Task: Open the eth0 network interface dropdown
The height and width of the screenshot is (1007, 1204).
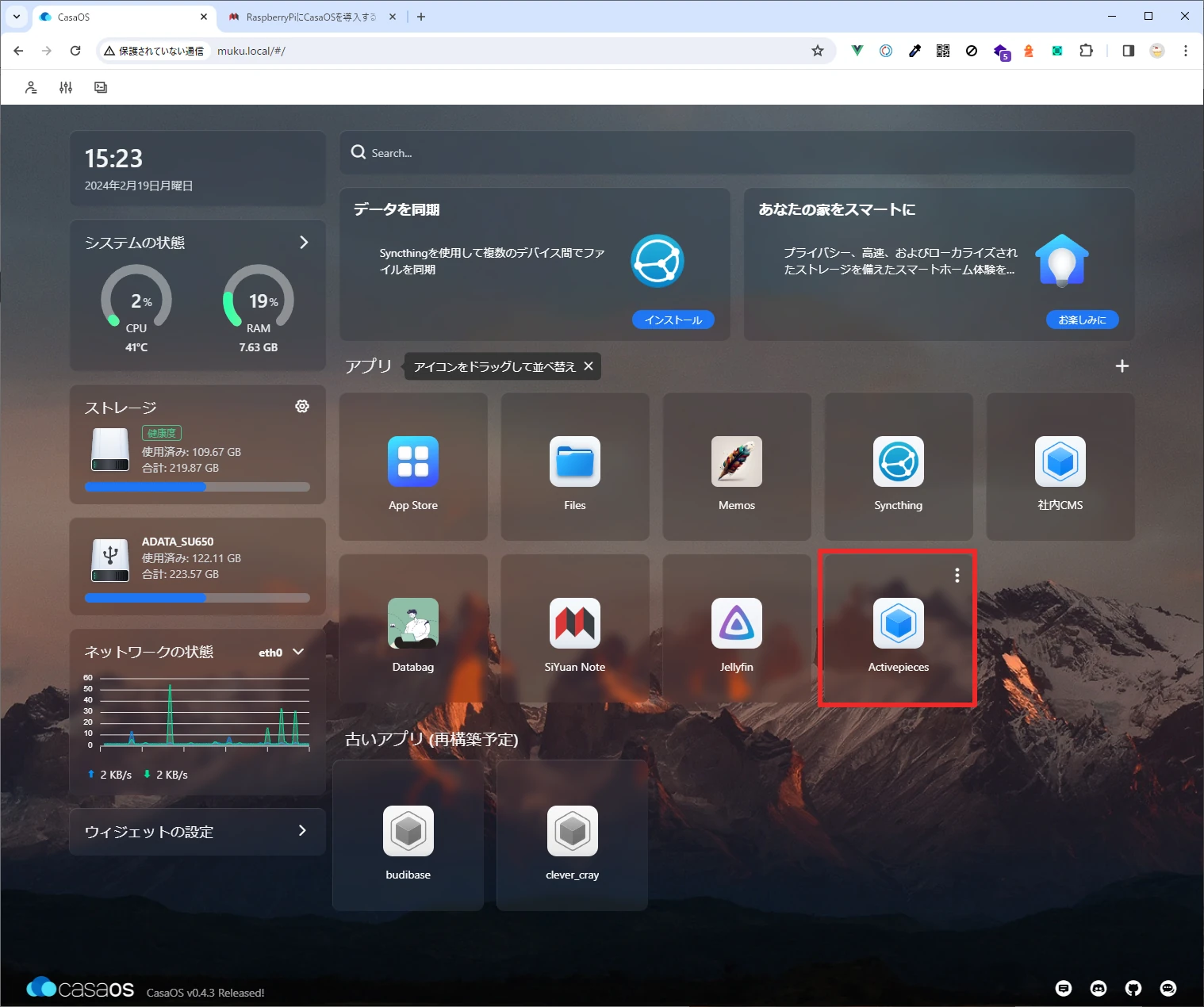Action: [282, 652]
